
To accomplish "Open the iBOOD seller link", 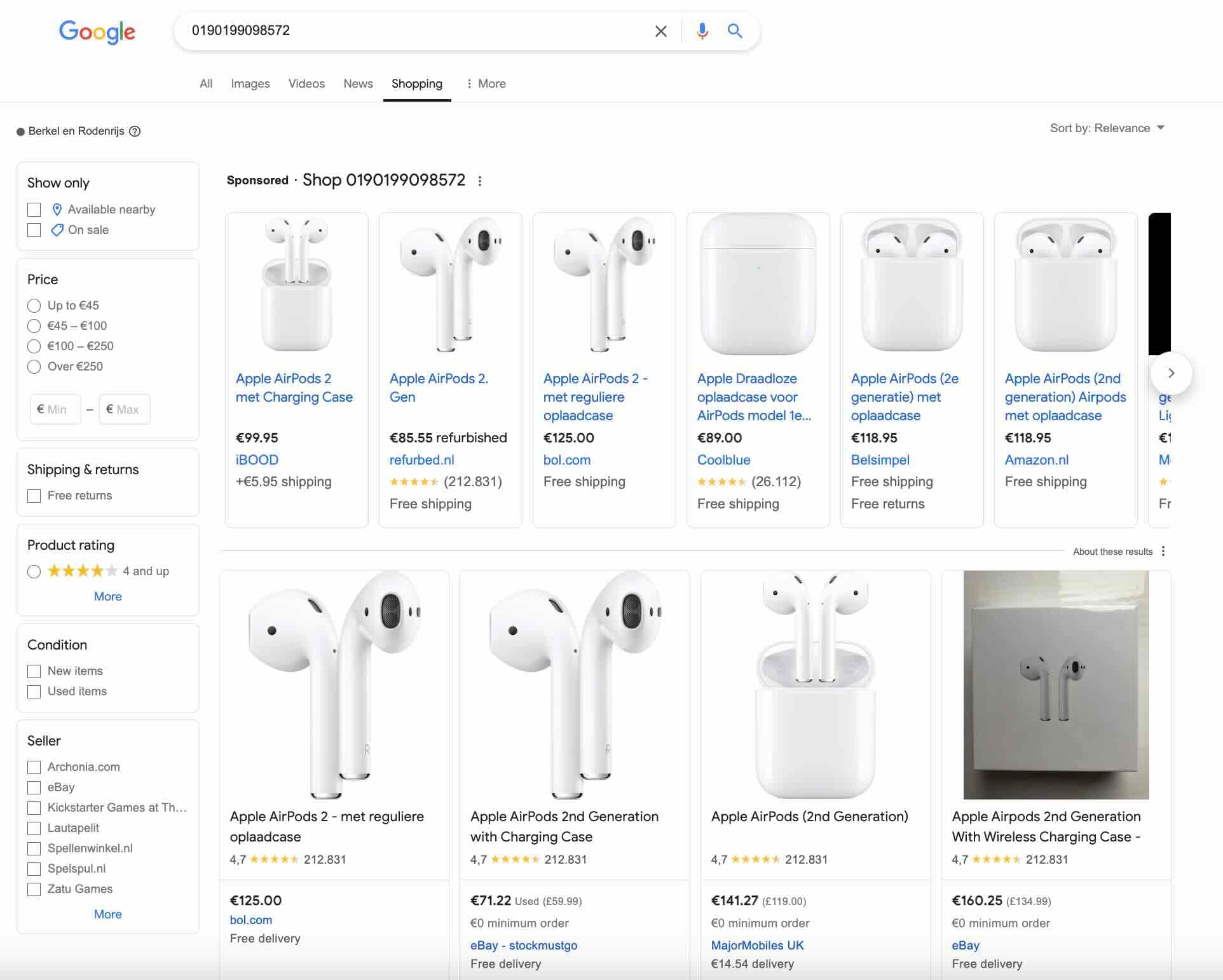I will click(257, 459).
